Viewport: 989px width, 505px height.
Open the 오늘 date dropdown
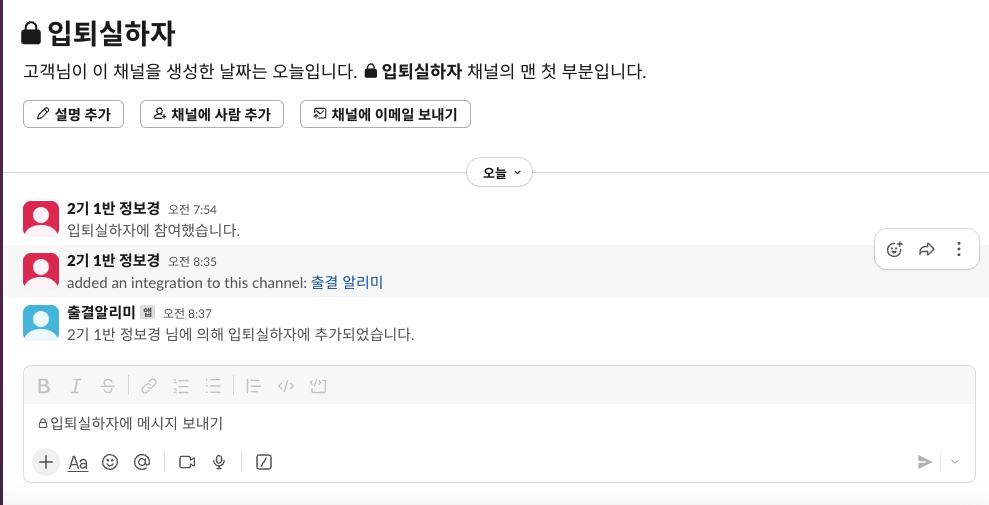pos(499,173)
